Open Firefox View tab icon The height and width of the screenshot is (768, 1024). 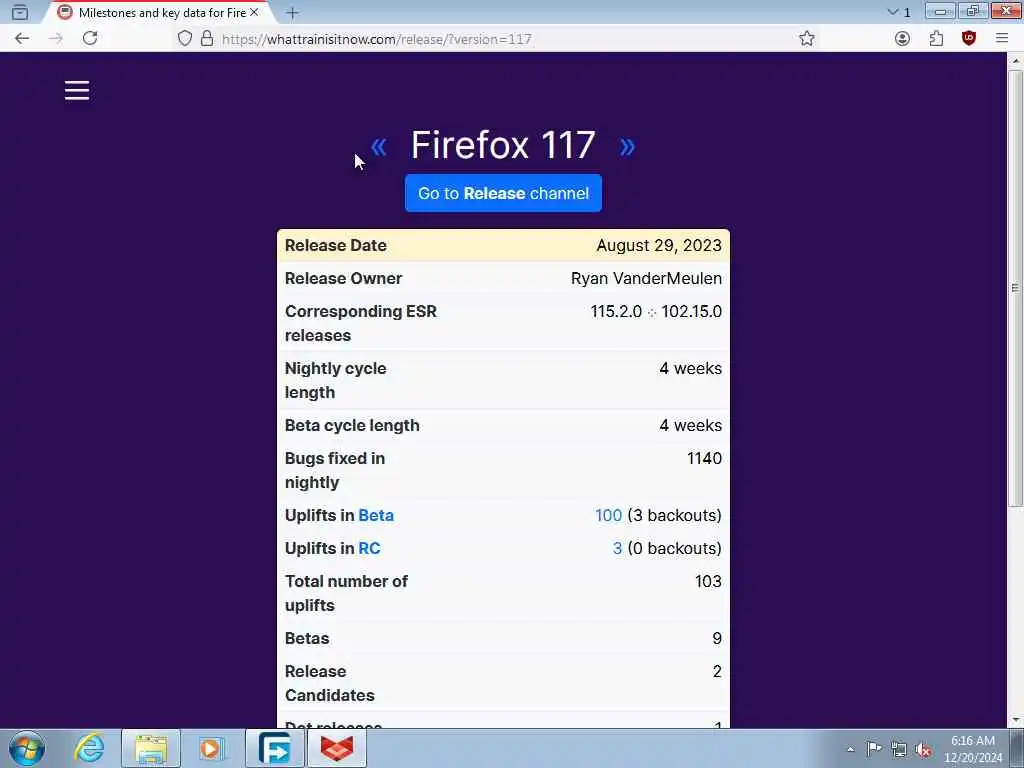pyautogui.click(x=20, y=12)
